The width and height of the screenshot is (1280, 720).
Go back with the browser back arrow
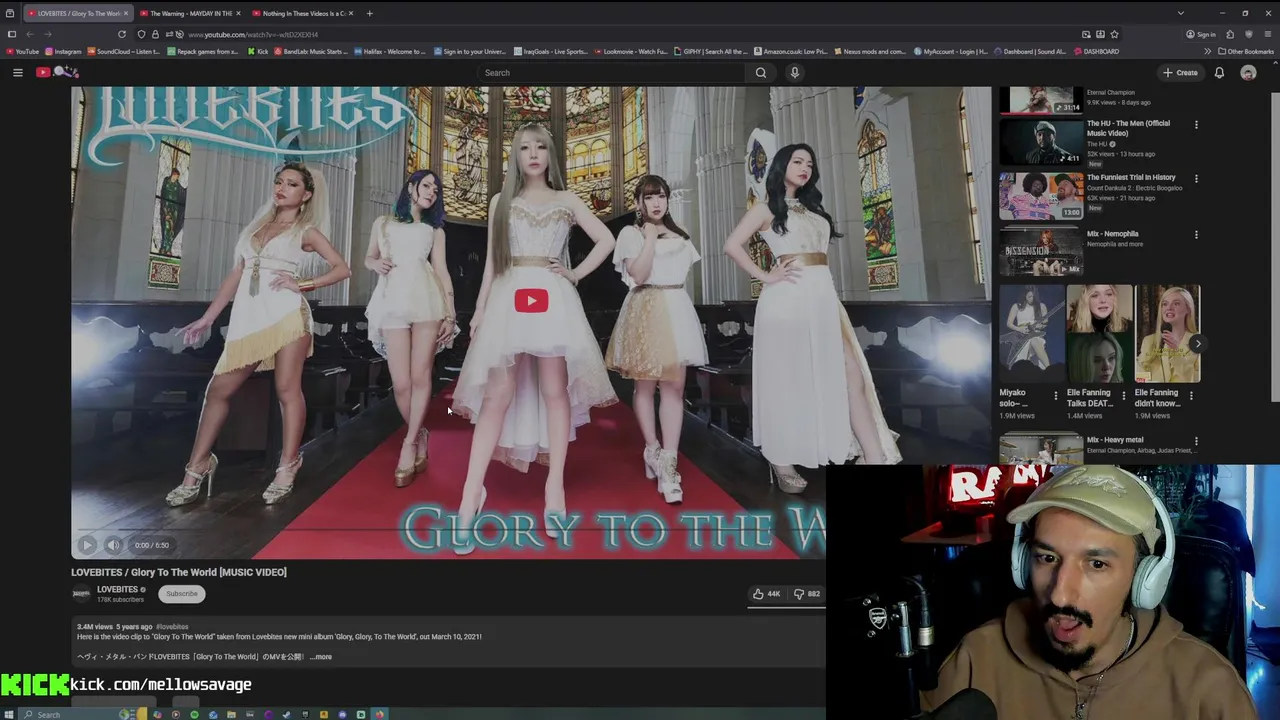(29, 34)
